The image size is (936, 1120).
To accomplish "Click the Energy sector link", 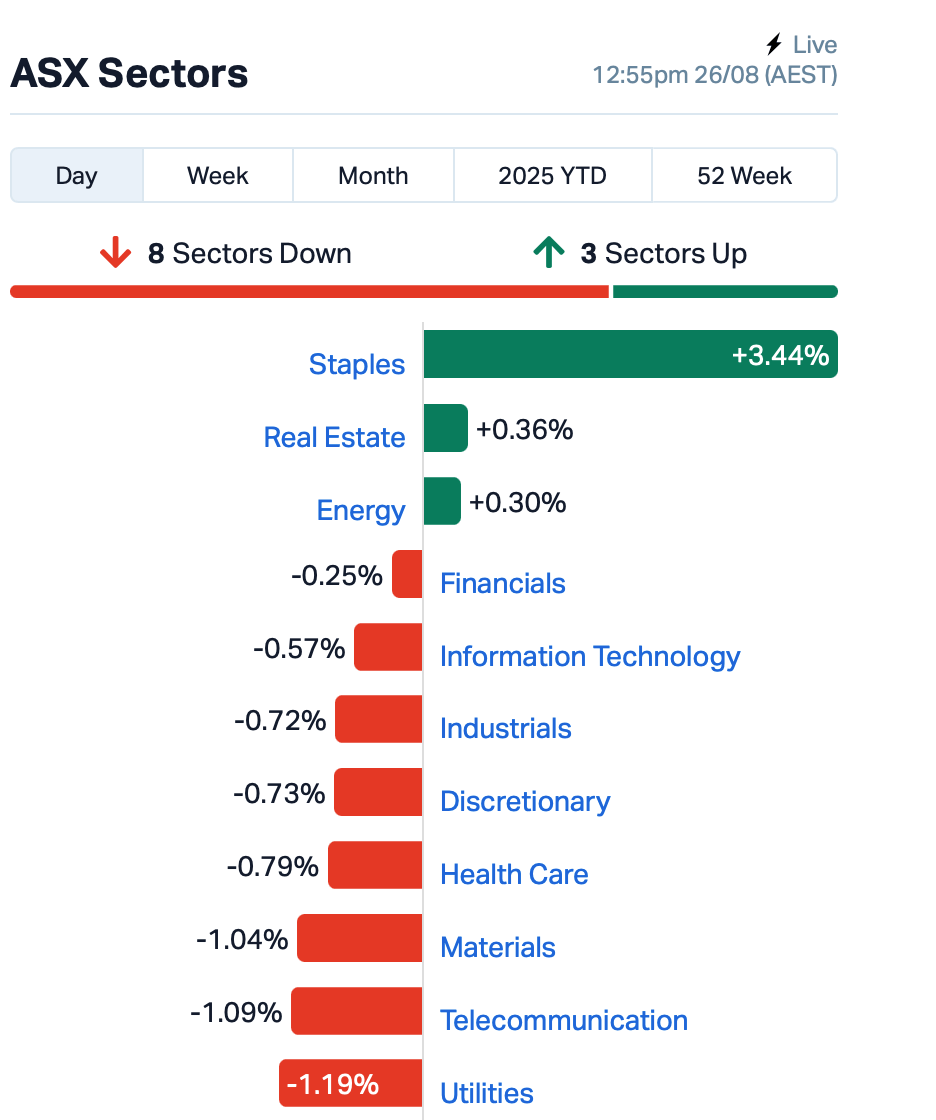I will pos(361,510).
